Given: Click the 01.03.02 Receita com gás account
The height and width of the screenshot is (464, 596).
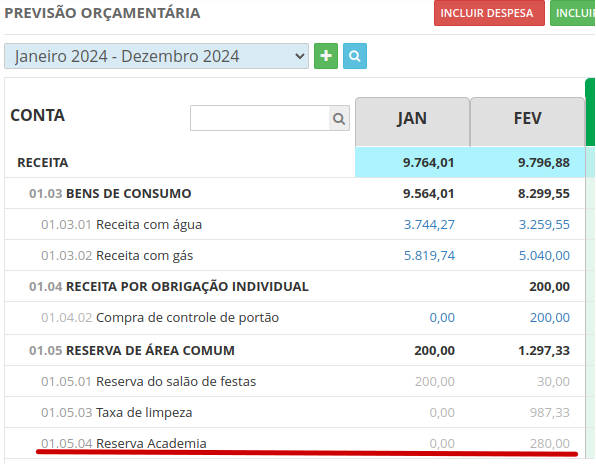Looking at the screenshot, I should [117, 256].
